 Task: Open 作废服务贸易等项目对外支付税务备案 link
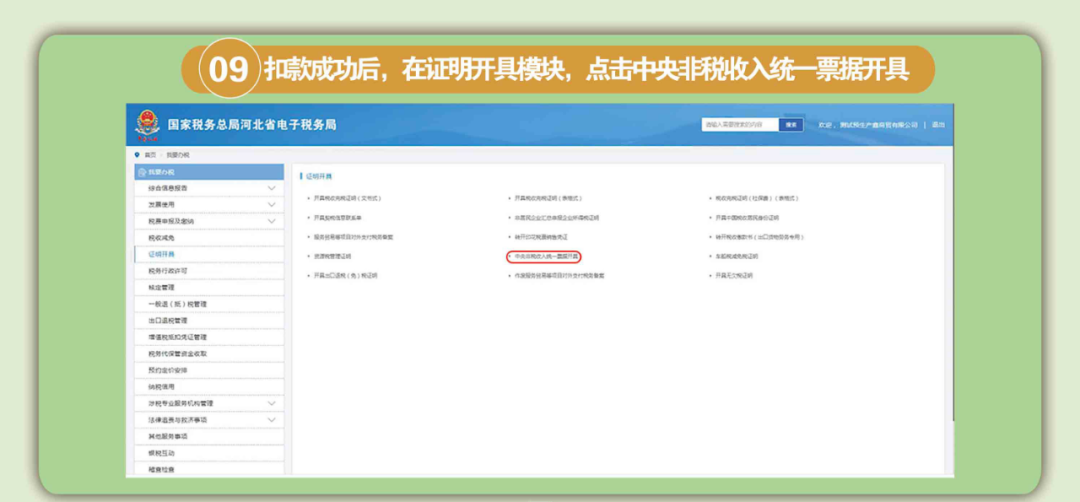point(559,275)
